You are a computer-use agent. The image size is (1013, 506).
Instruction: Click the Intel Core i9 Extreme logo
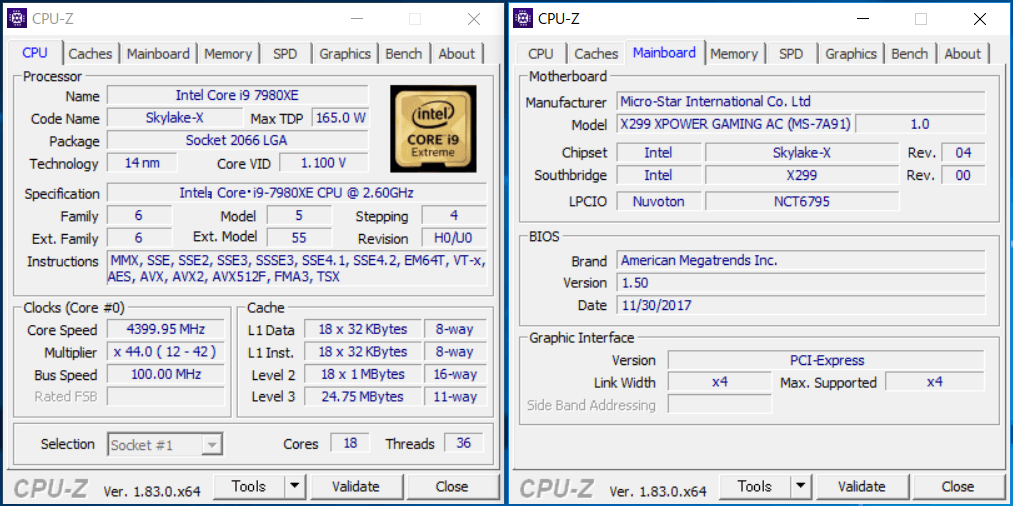click(433, 129)
